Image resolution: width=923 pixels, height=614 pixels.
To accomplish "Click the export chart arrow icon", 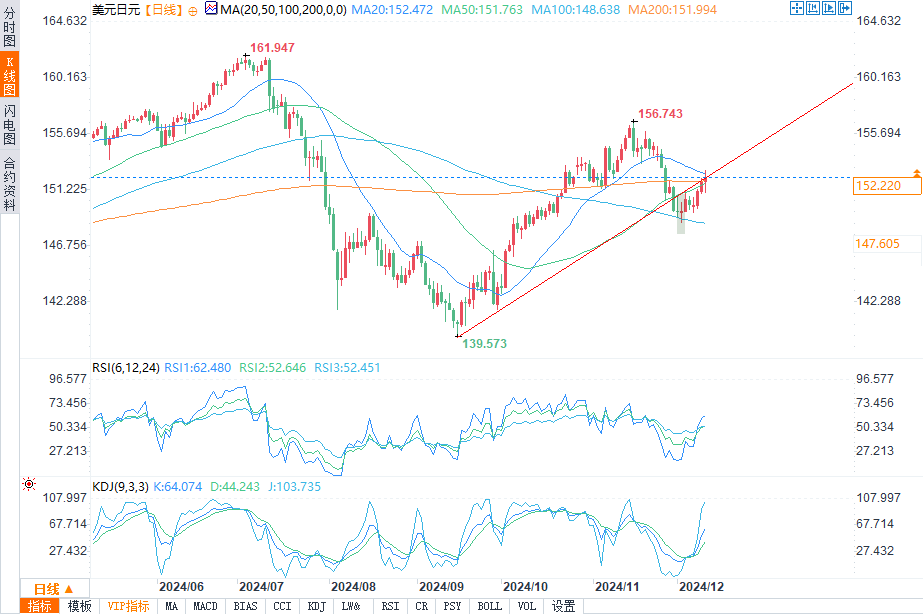I will tap(845, 8).
